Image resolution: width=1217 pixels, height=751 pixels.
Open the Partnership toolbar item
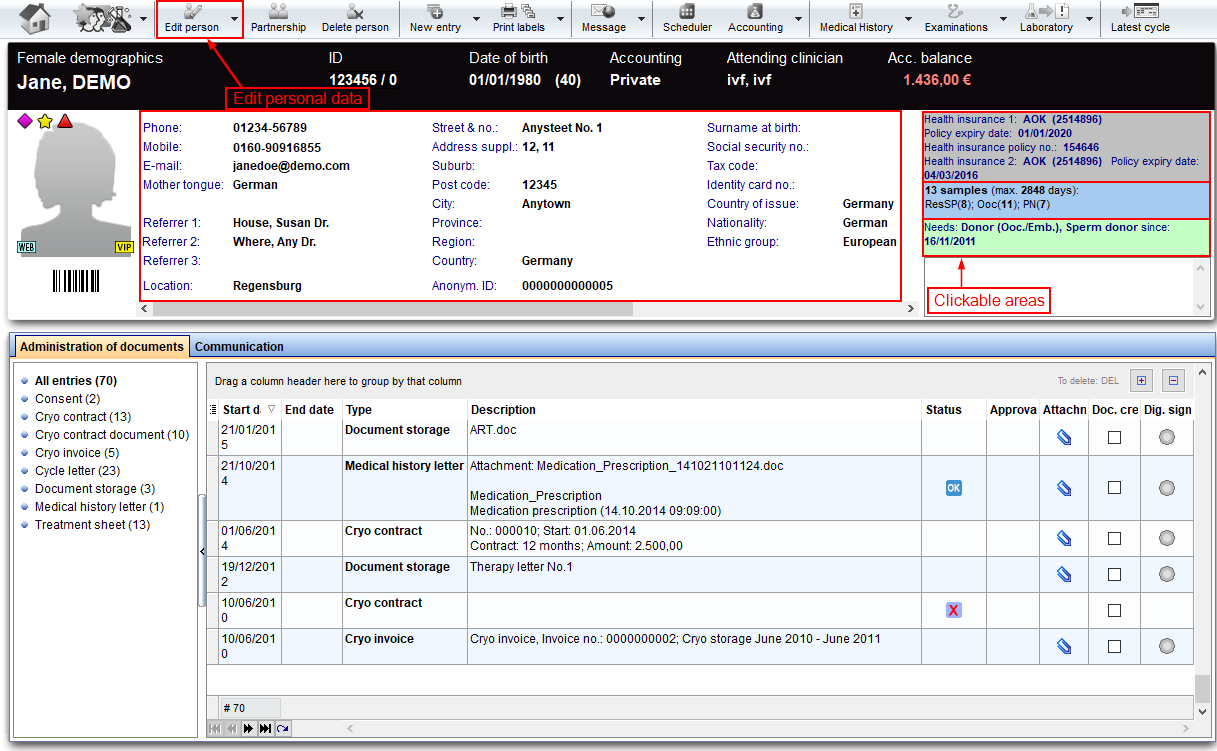pos(278,19)
